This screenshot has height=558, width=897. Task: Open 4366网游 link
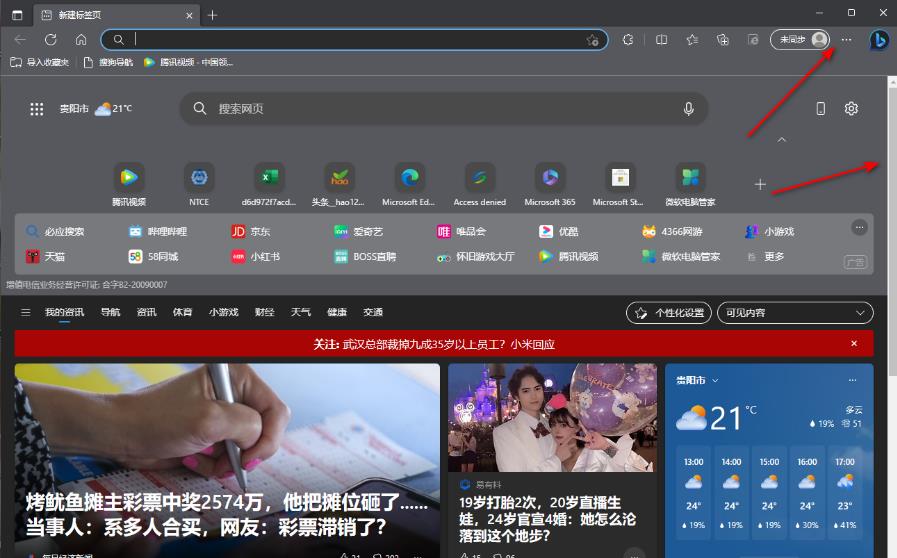click(673, 231)
